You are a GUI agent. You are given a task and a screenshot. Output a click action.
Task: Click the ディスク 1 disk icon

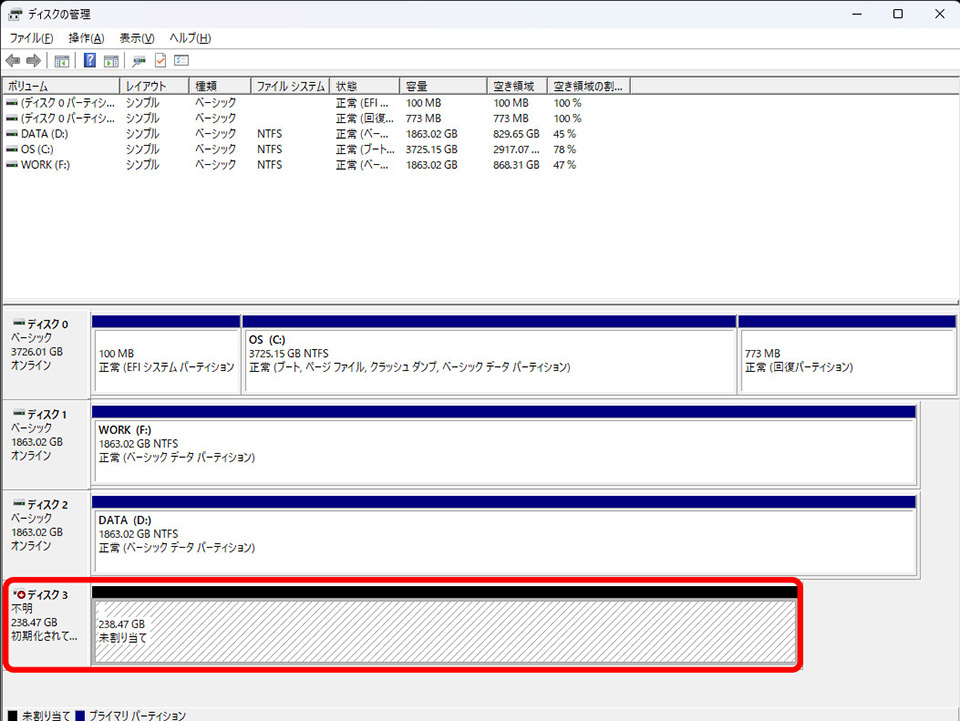pos(19,413)
